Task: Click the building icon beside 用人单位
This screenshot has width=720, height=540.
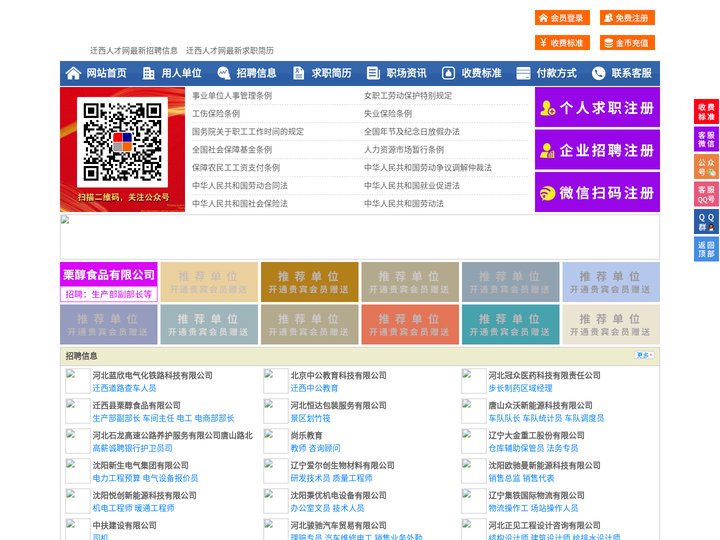Action: coord(148,73)
